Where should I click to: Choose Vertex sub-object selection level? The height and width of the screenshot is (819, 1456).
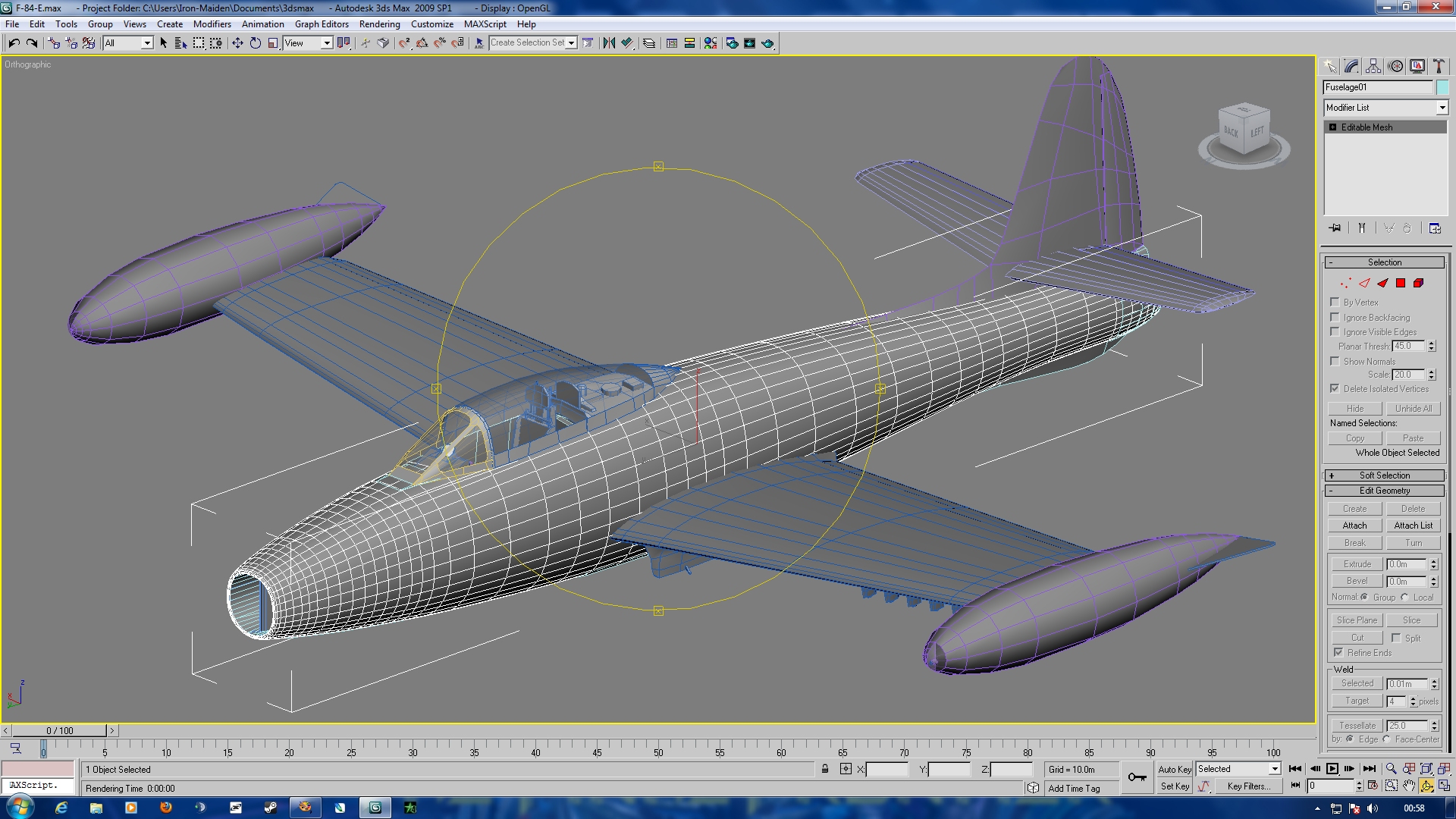coord(1346,283)
